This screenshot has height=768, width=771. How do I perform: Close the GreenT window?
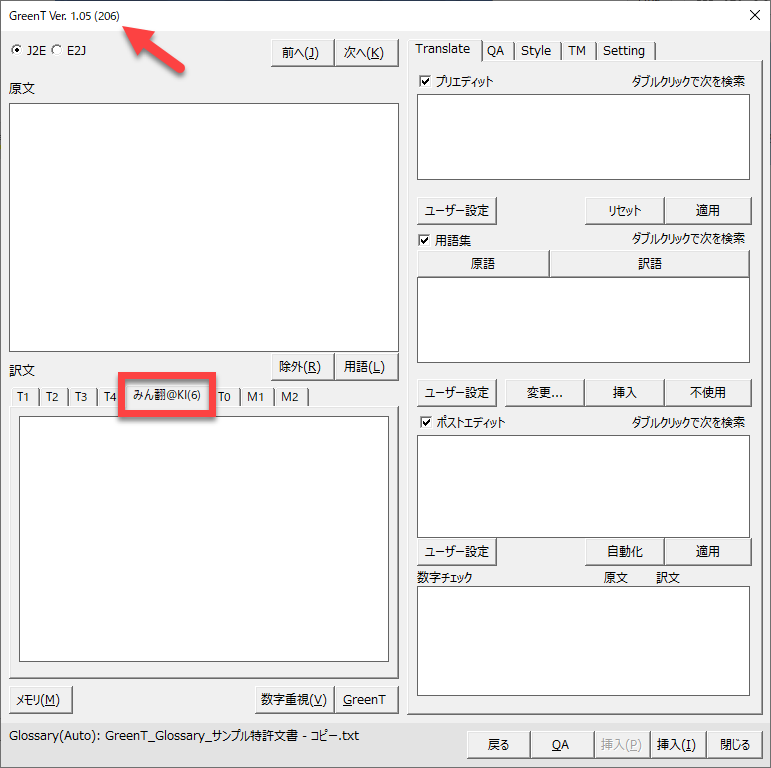pyautogui.click(x=754, y=14)
